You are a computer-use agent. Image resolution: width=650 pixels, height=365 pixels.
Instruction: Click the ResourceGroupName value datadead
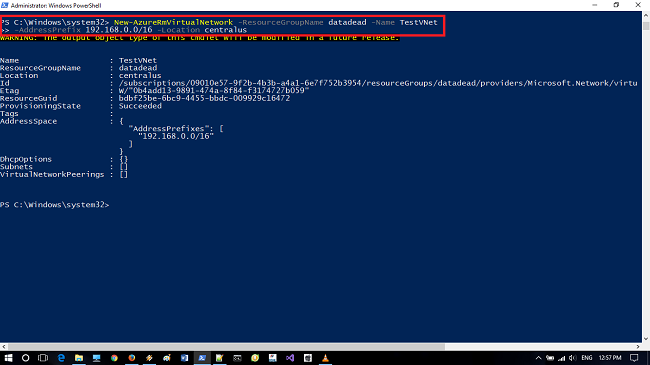[138, 68]
